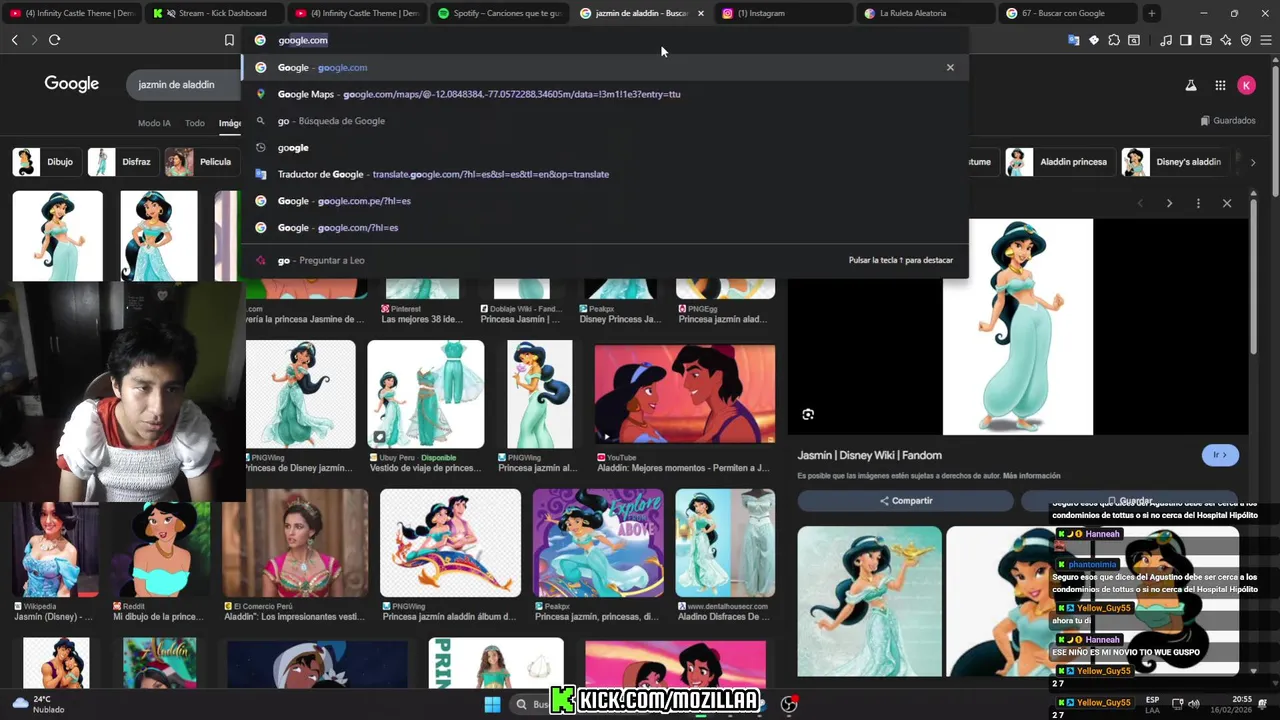
Task: Switch to the Spotify tab
Action: [498, 13]
